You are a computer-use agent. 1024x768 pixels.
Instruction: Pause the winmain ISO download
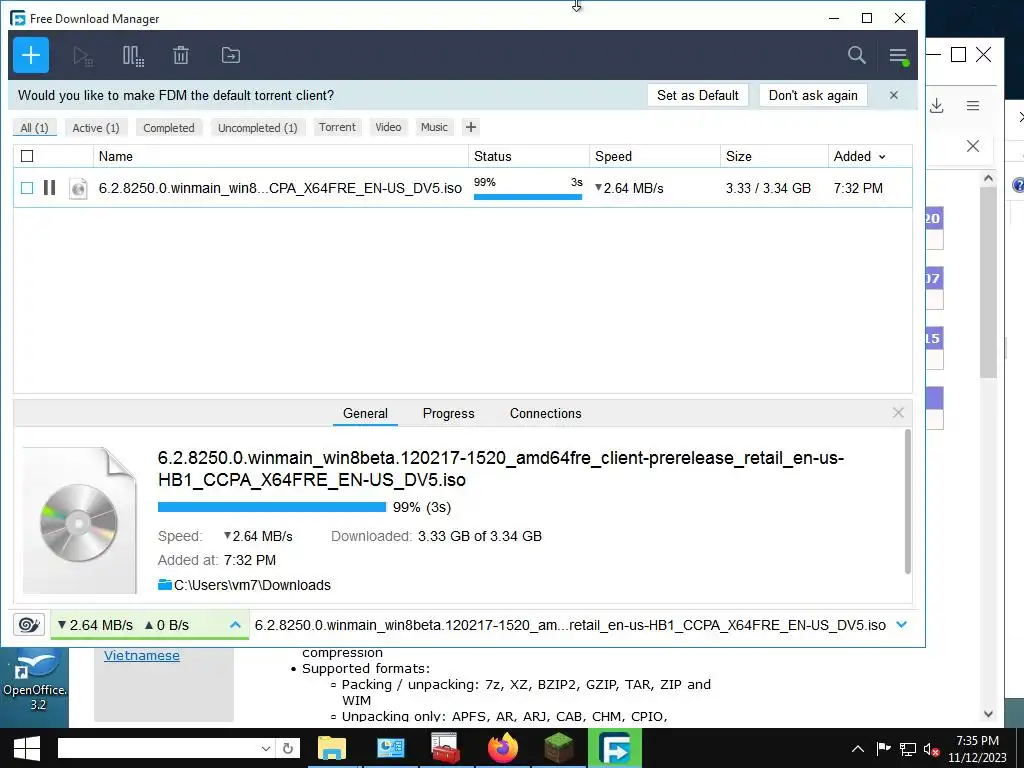pyautogui.click(x=49, y=188)
